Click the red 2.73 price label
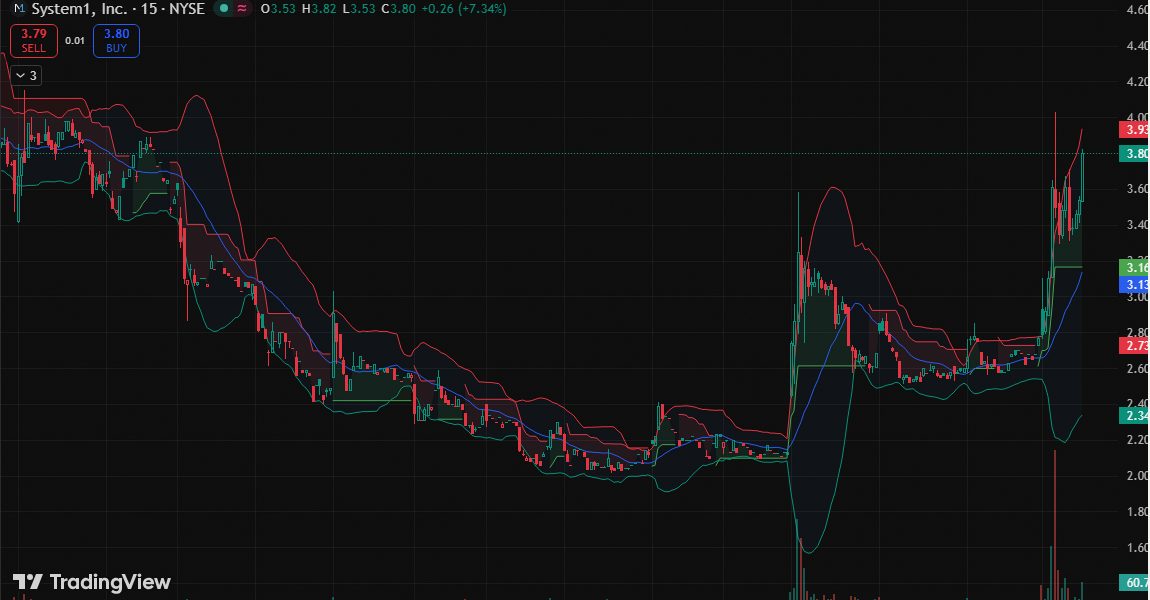 pyautogui.click(x=1135, y=345)
